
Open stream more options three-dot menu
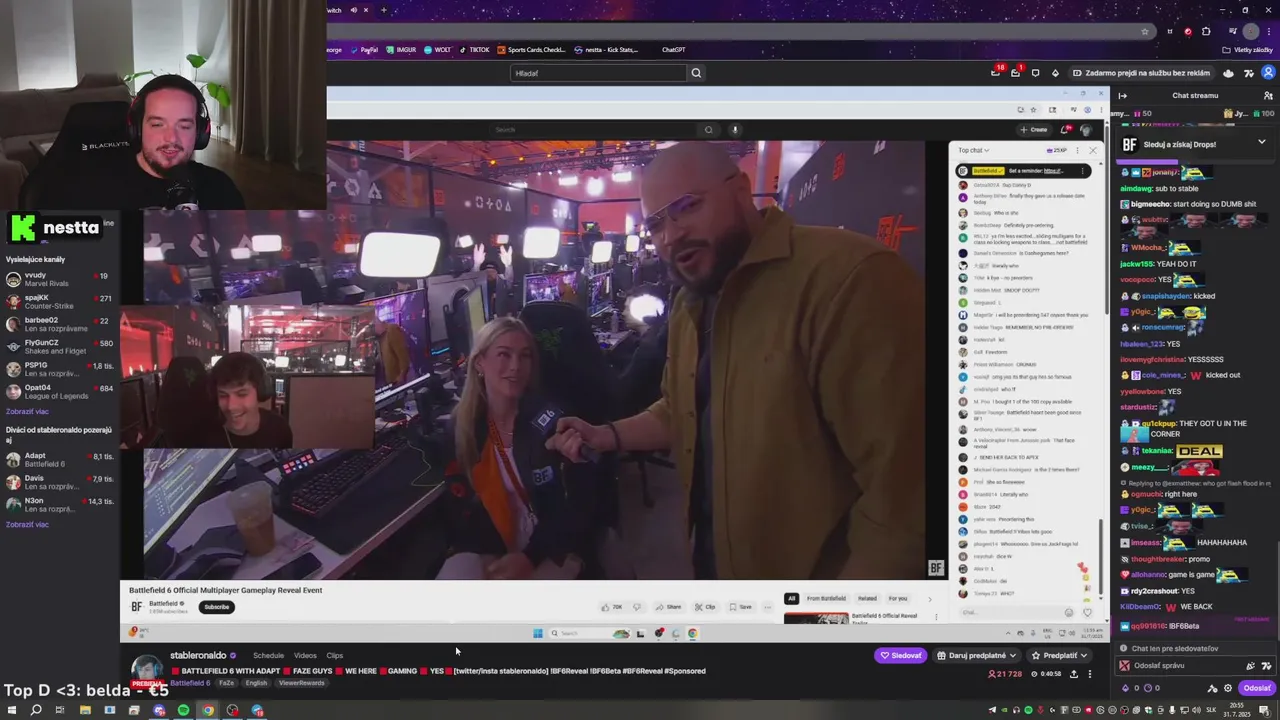pyautogui.click(x=1090, y=674)
